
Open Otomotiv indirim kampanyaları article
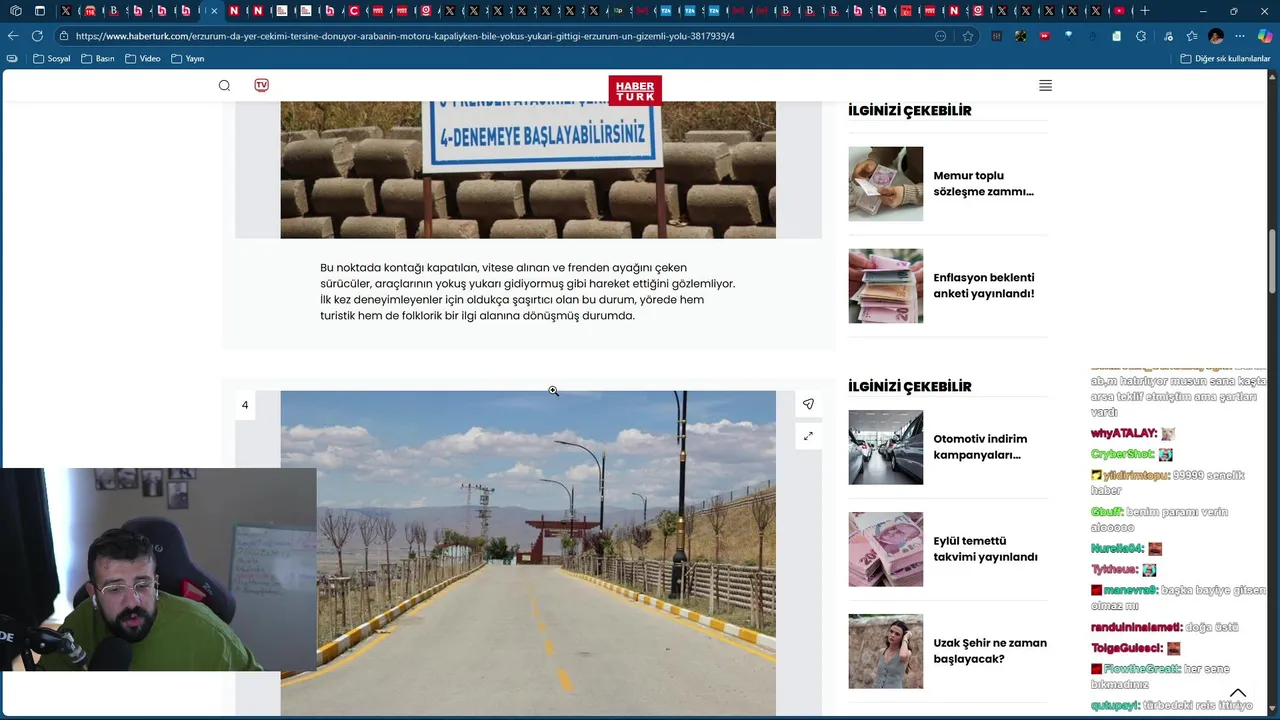pos(980,447)
